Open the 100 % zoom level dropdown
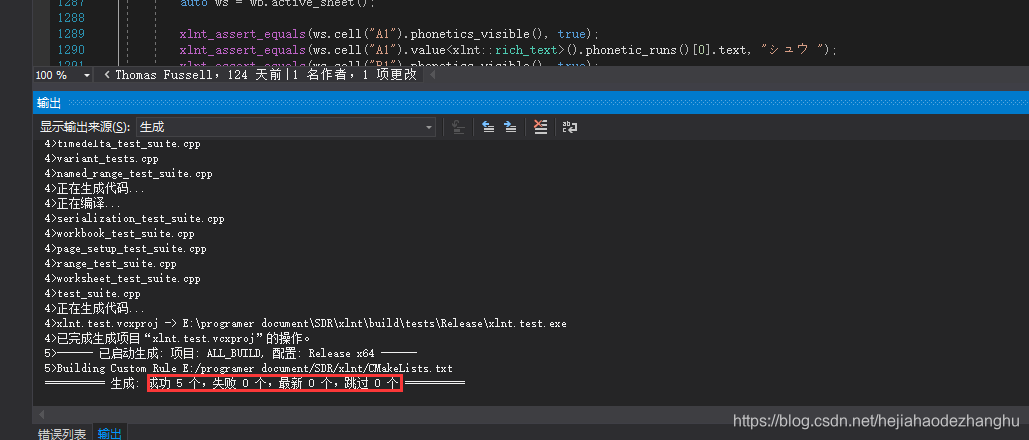This screenshot has width=1029, height=440. 86,76
